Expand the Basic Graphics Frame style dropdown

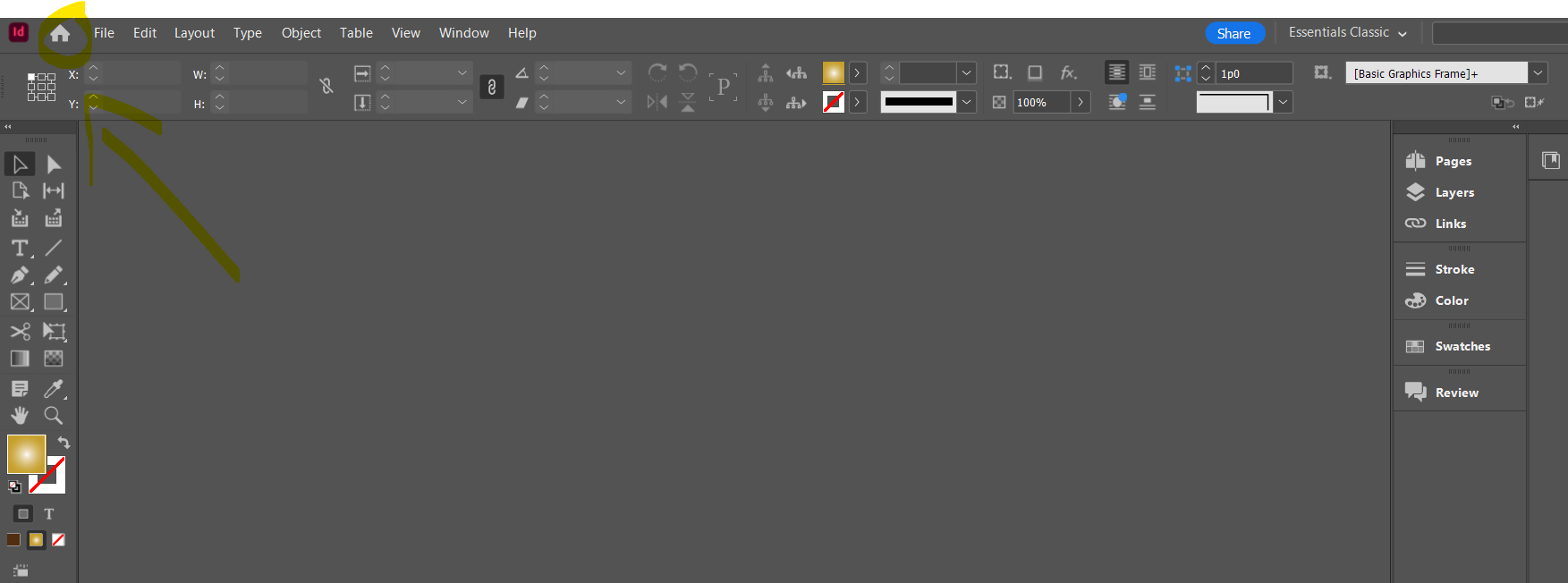(1538, 72)
